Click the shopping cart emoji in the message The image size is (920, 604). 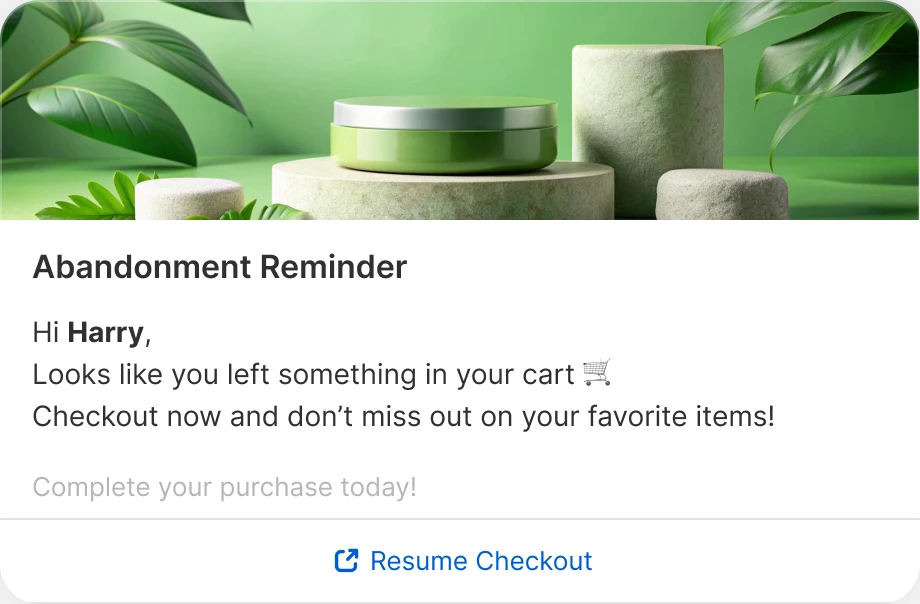point(597,374)
